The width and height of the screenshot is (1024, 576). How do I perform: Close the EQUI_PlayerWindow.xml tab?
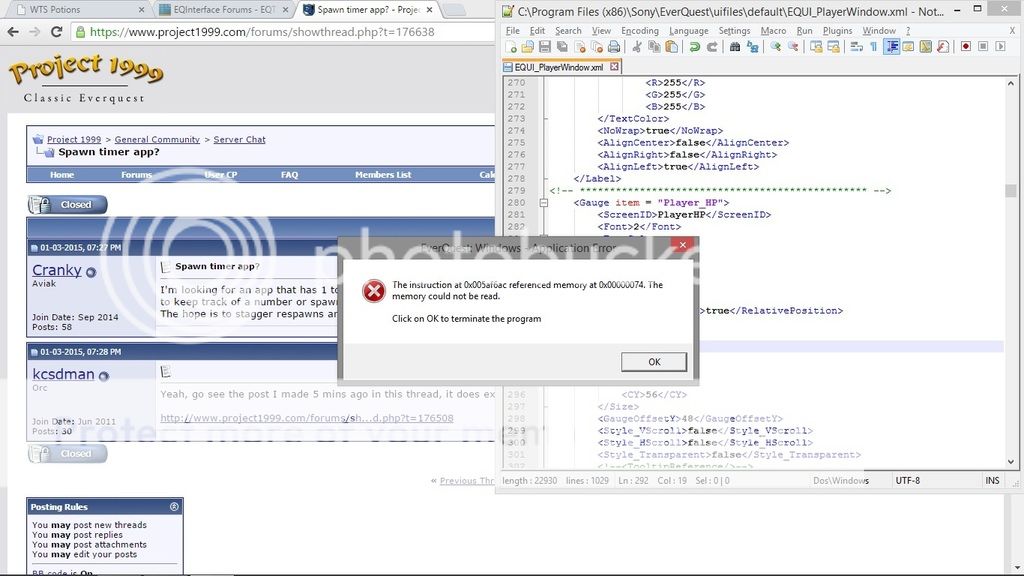coord(615,67)
